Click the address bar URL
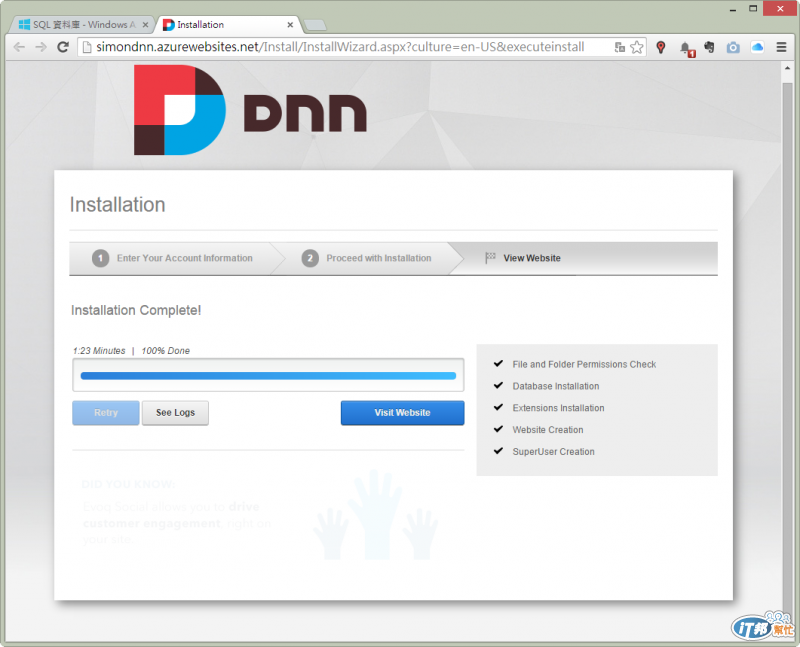 pyautogui.click(x=340, y=47)
